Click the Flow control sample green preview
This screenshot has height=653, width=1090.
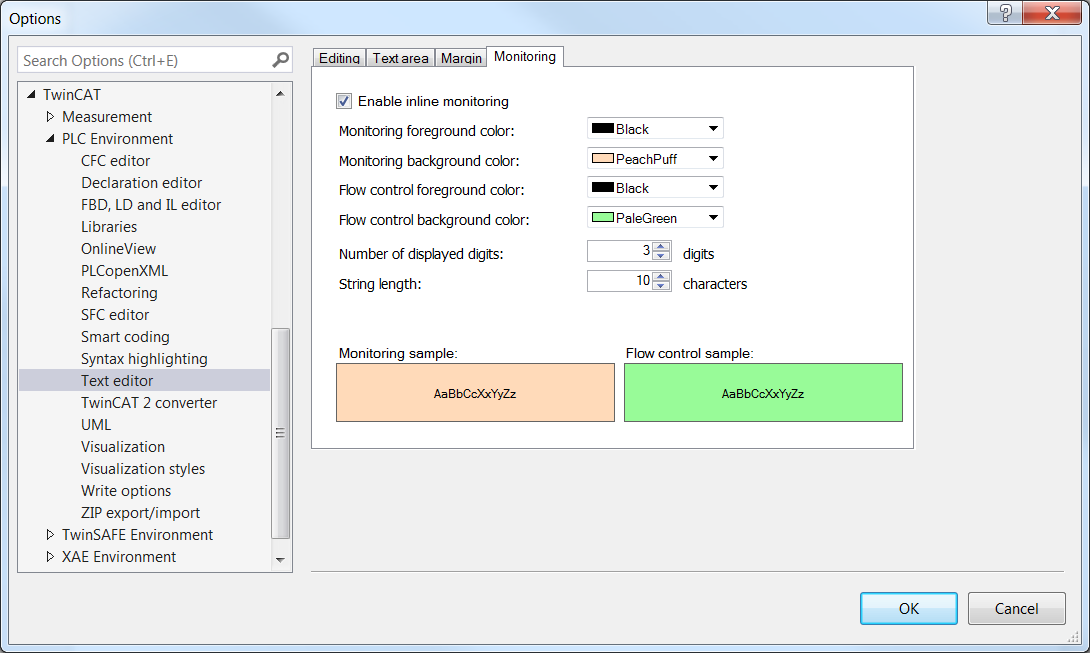coord(763,393)
